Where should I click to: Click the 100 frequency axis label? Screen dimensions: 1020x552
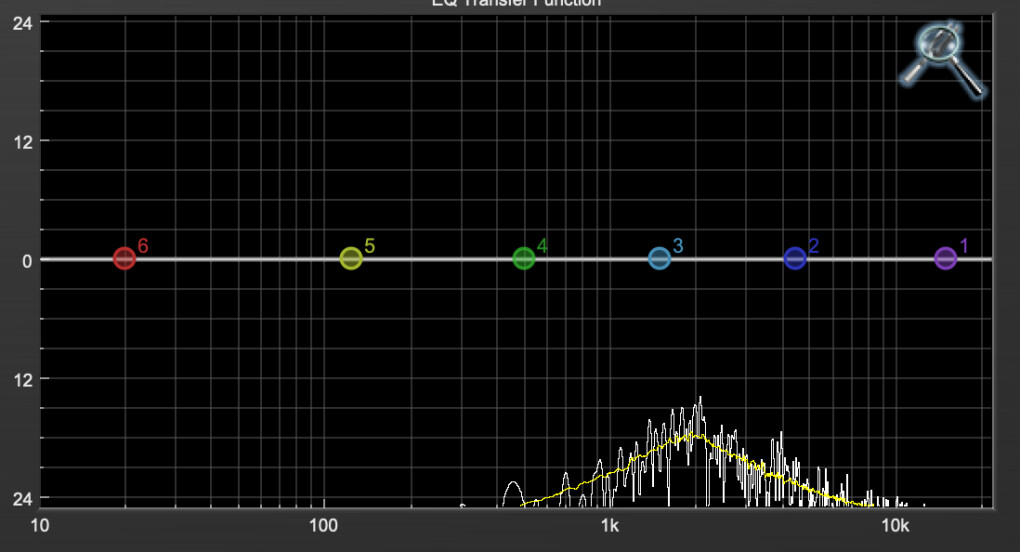tap(323, 525)
